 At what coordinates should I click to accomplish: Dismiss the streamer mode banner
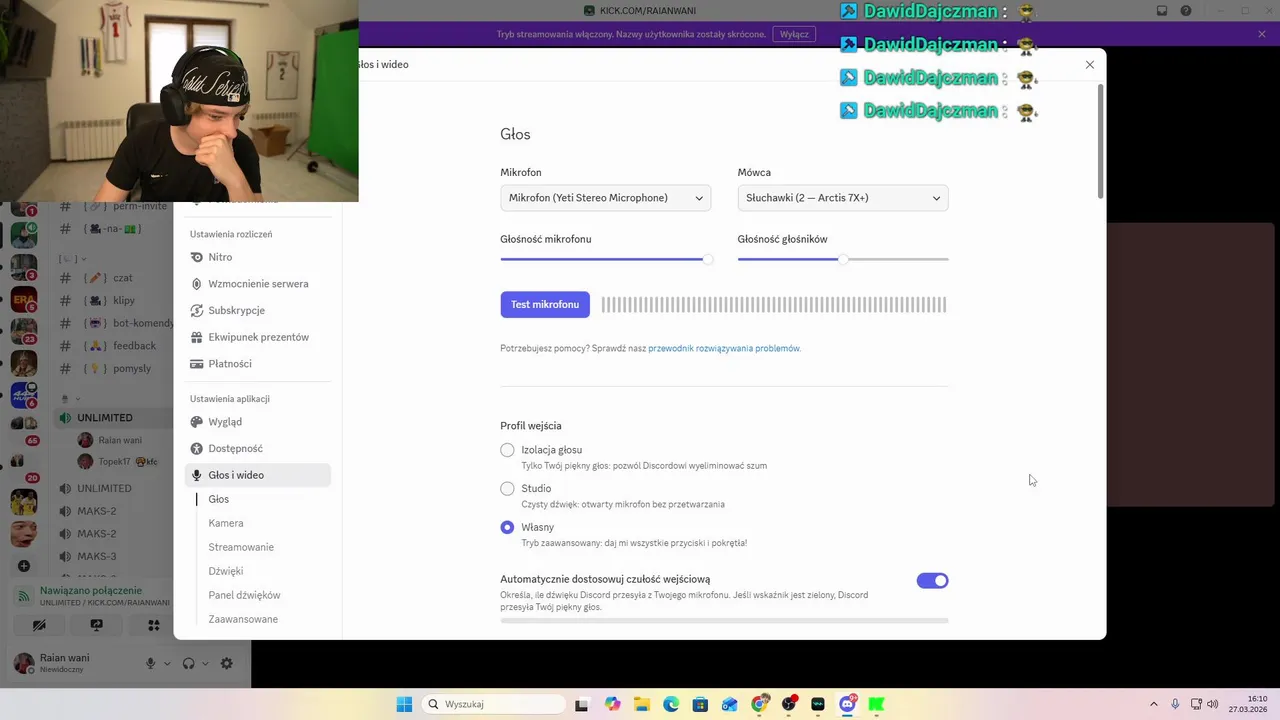1262,34
